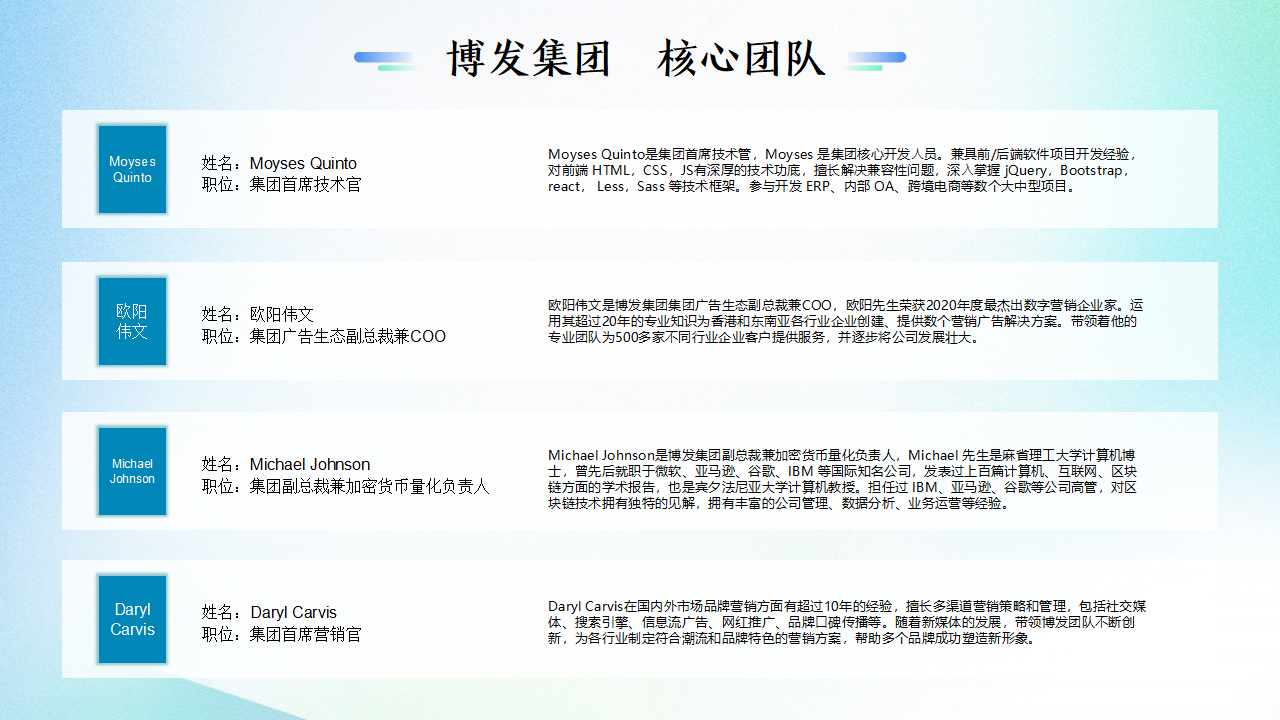This screenshot has width=1280, height=720.
Task: Click the text 职位：集团首席技术官
Action: (281, 185)
